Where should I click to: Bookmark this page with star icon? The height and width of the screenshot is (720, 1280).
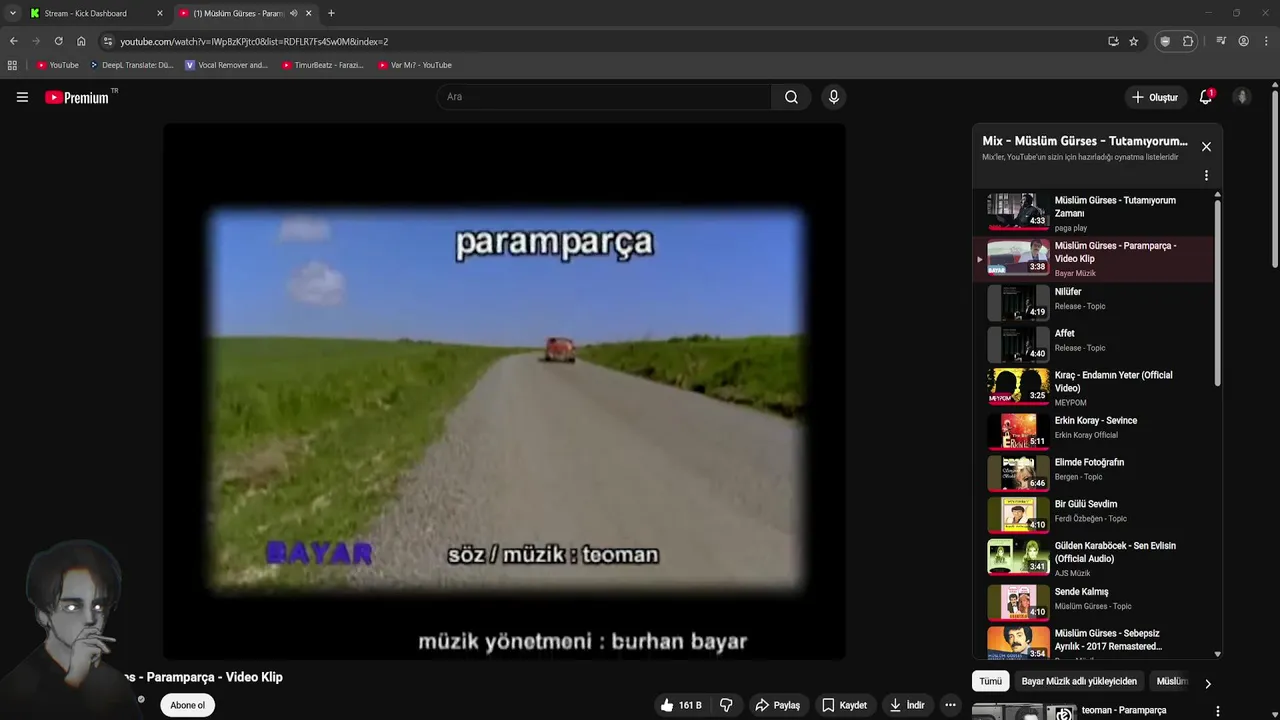pos(1133,41)
